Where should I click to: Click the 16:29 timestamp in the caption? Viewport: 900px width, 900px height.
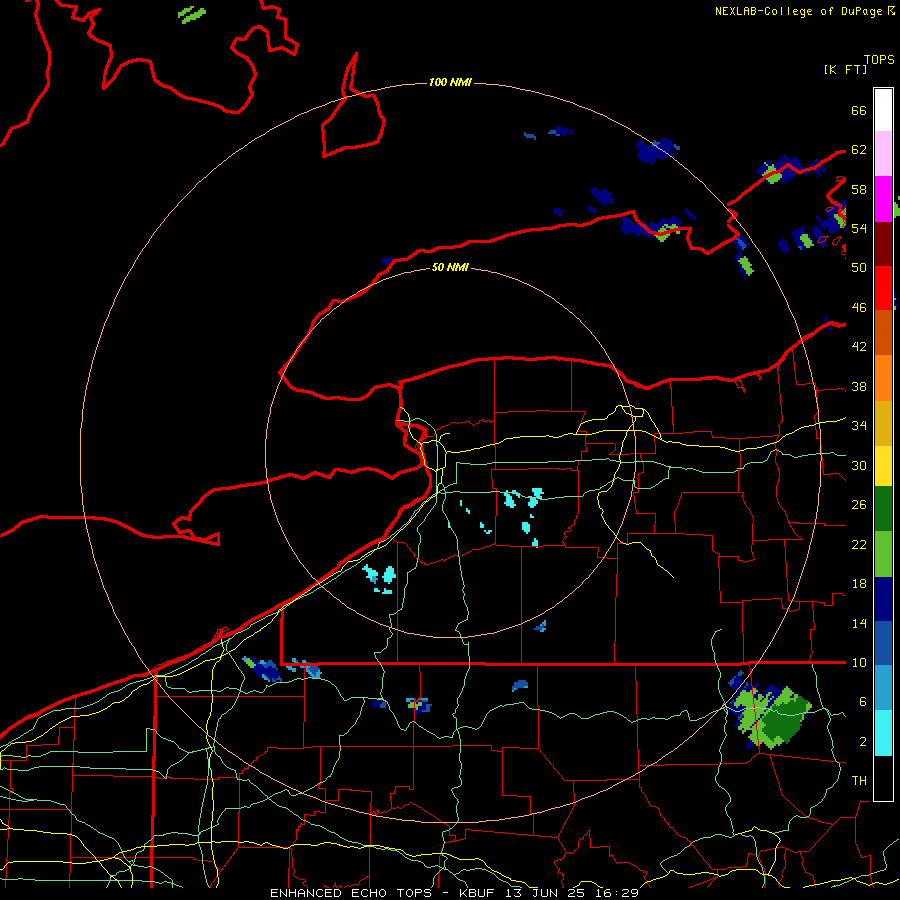(617, 893)
